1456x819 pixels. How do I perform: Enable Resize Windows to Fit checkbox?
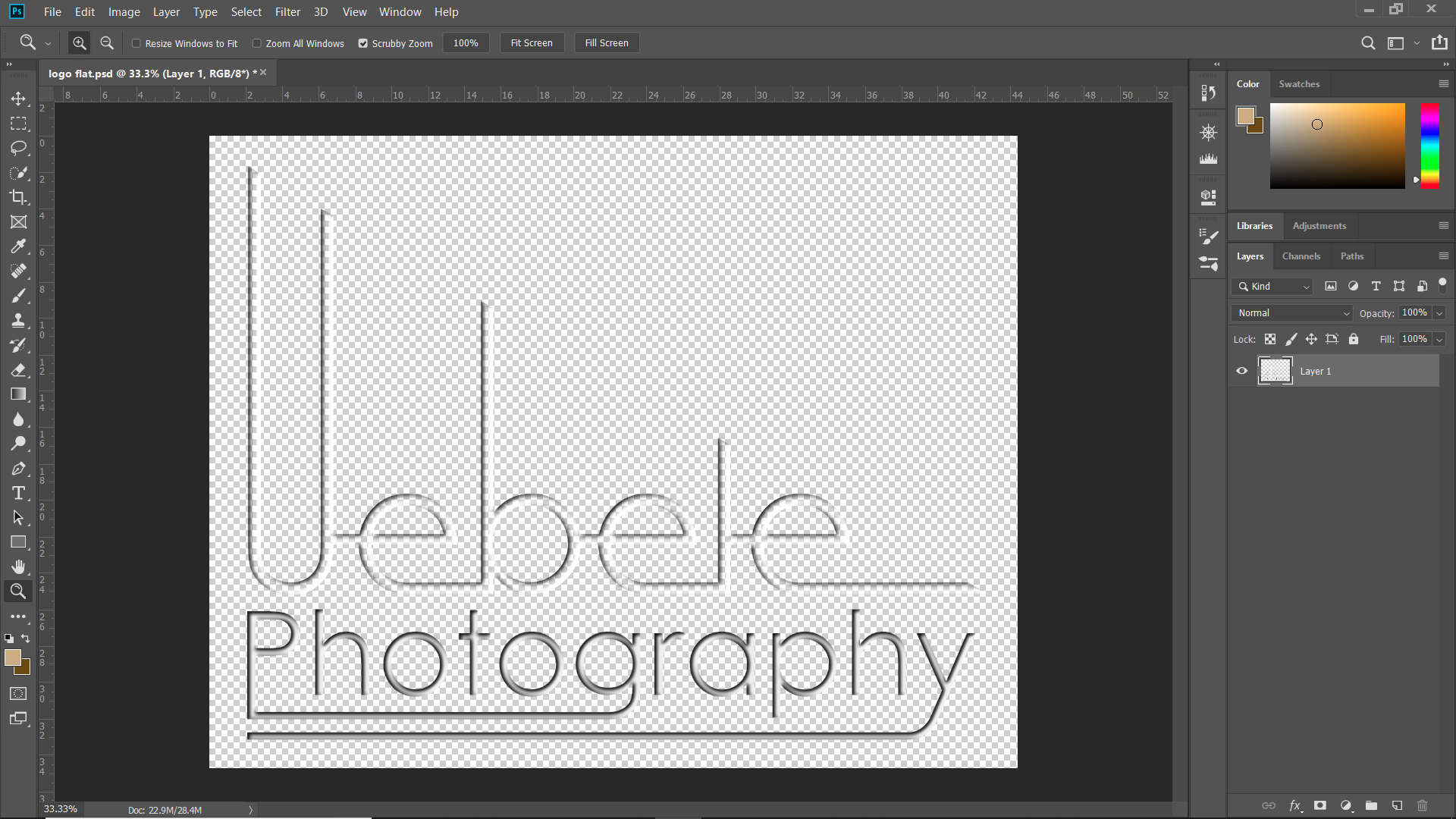click(136, 43)
